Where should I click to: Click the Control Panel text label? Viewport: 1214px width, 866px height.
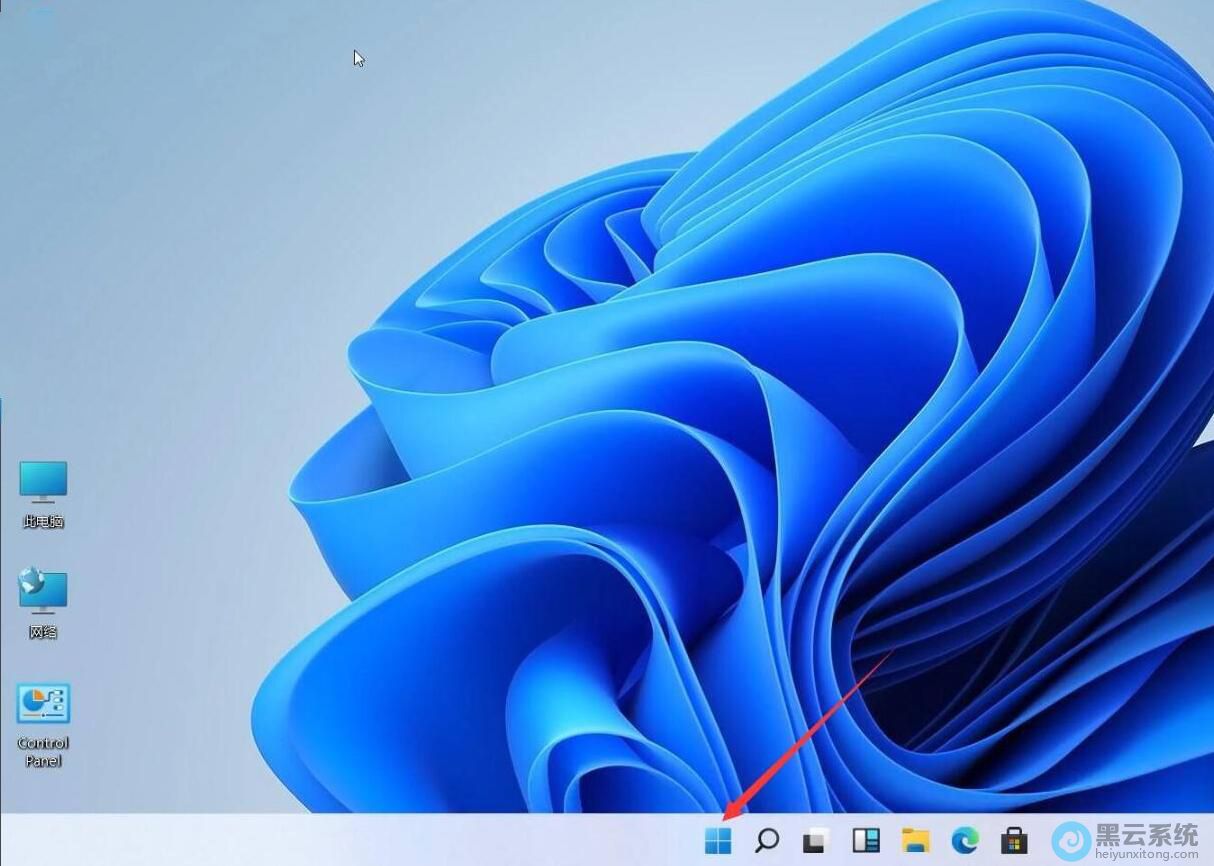click(x=43, y=752)
